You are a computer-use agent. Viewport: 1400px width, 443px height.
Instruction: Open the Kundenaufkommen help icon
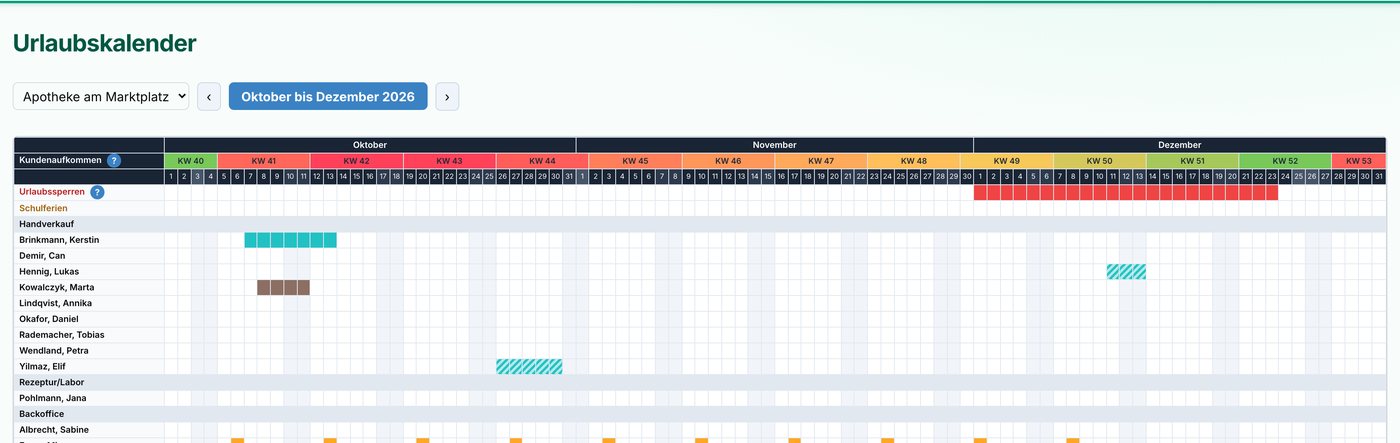coord(114,160)
